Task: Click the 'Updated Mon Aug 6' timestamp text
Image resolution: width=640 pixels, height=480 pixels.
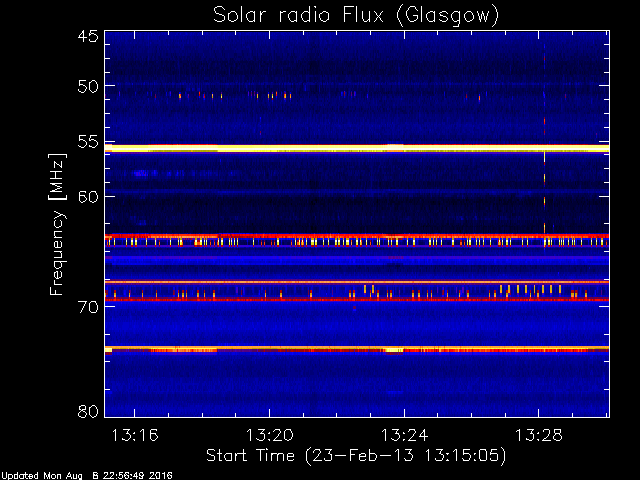Action: (x=87, y=476)
